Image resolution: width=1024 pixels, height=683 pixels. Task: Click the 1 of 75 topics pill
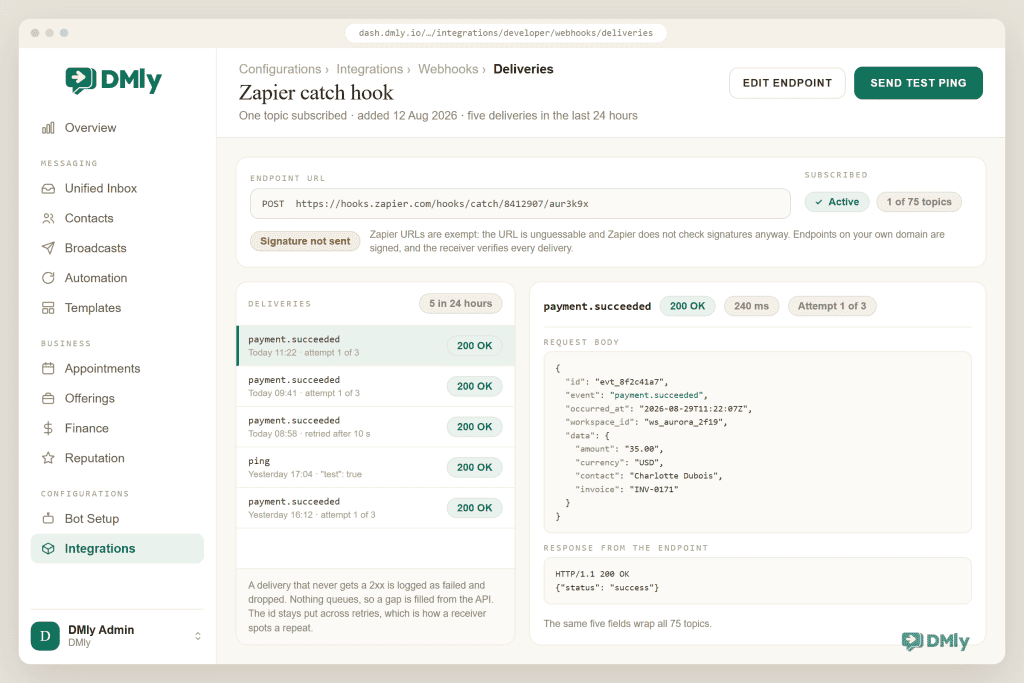919,202
